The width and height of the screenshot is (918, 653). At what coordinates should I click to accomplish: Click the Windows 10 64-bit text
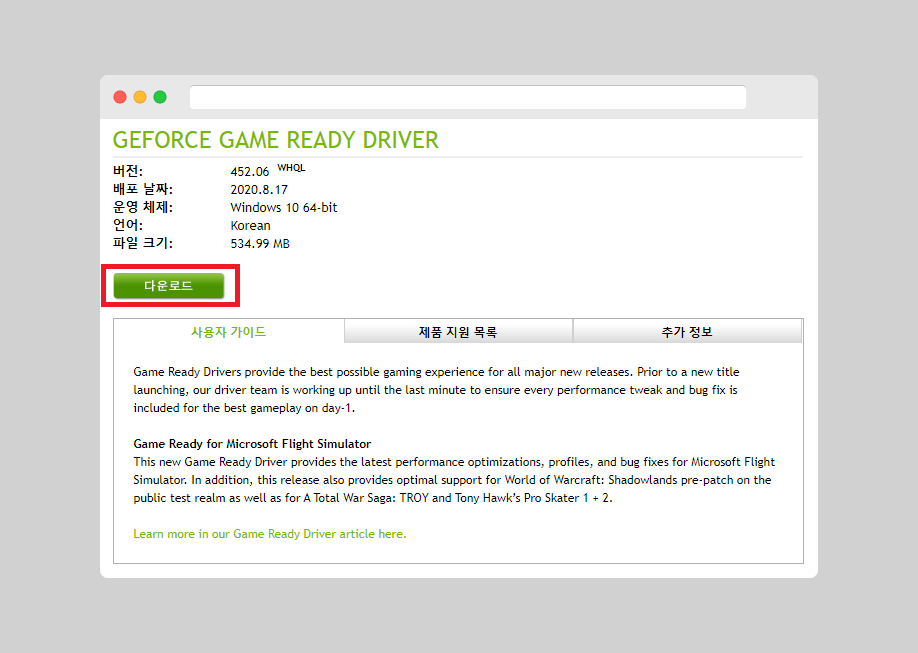coord(283,207)
